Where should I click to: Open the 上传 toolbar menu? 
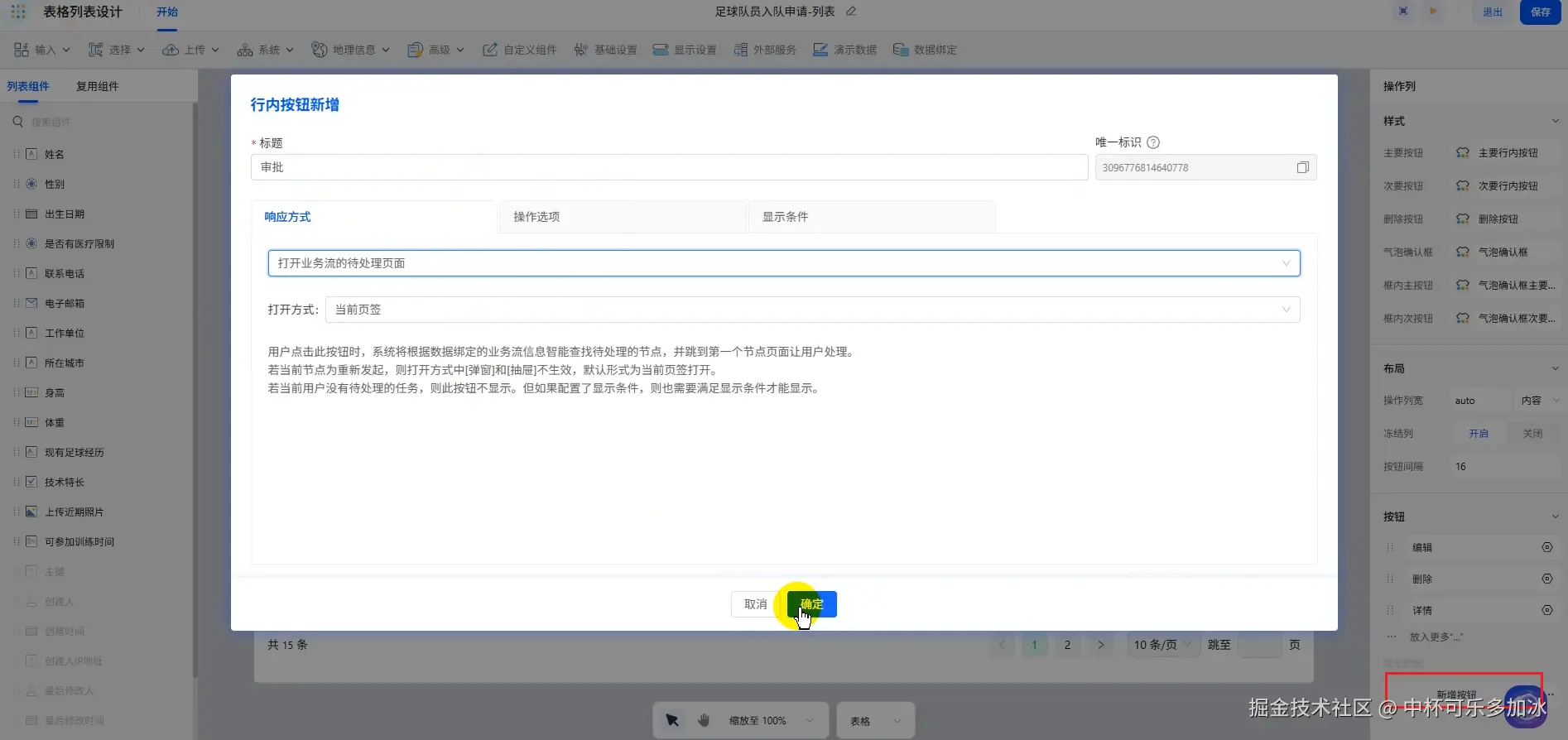tap(191, 50)
